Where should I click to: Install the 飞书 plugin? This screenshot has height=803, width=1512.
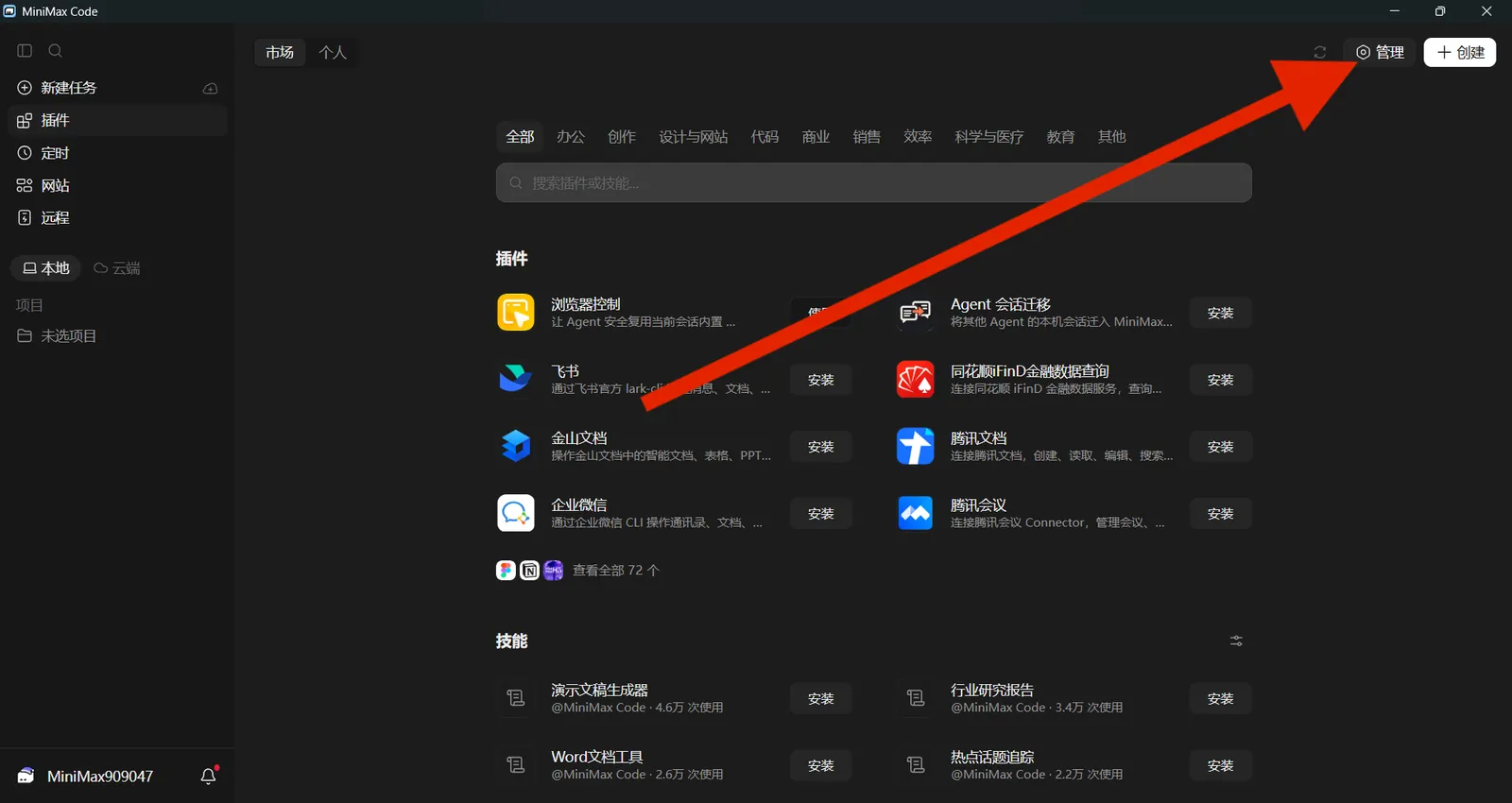[821, 380]
